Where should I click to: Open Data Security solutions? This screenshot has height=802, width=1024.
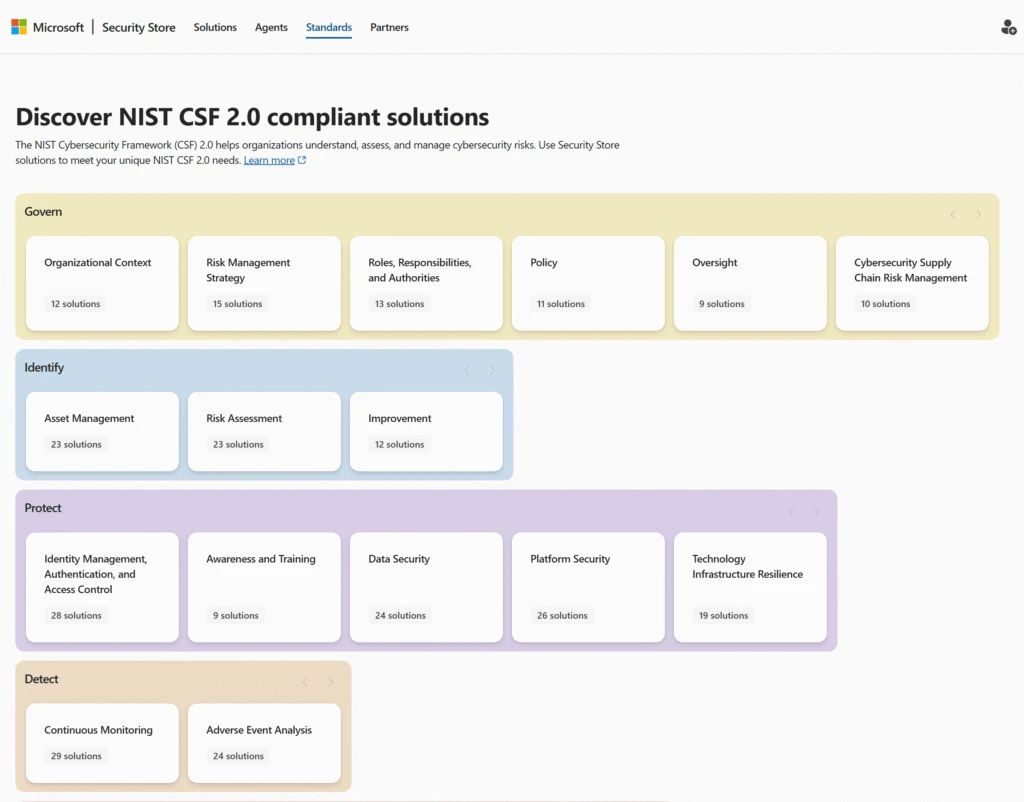tap(426, 587)
